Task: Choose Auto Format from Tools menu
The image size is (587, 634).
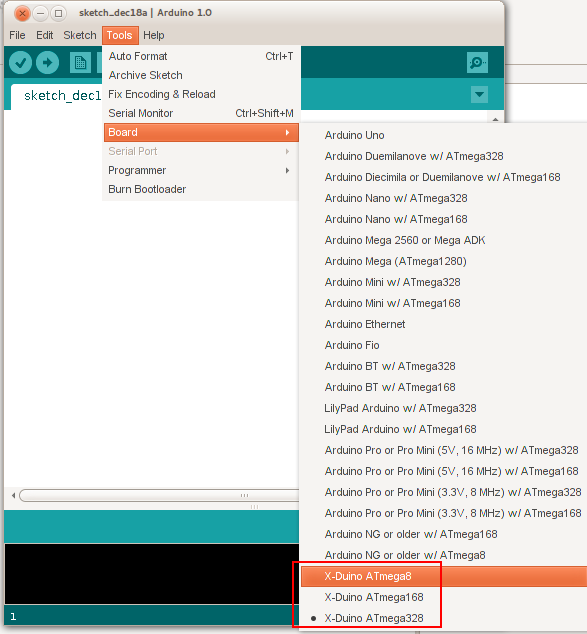Action: point(201,56)
